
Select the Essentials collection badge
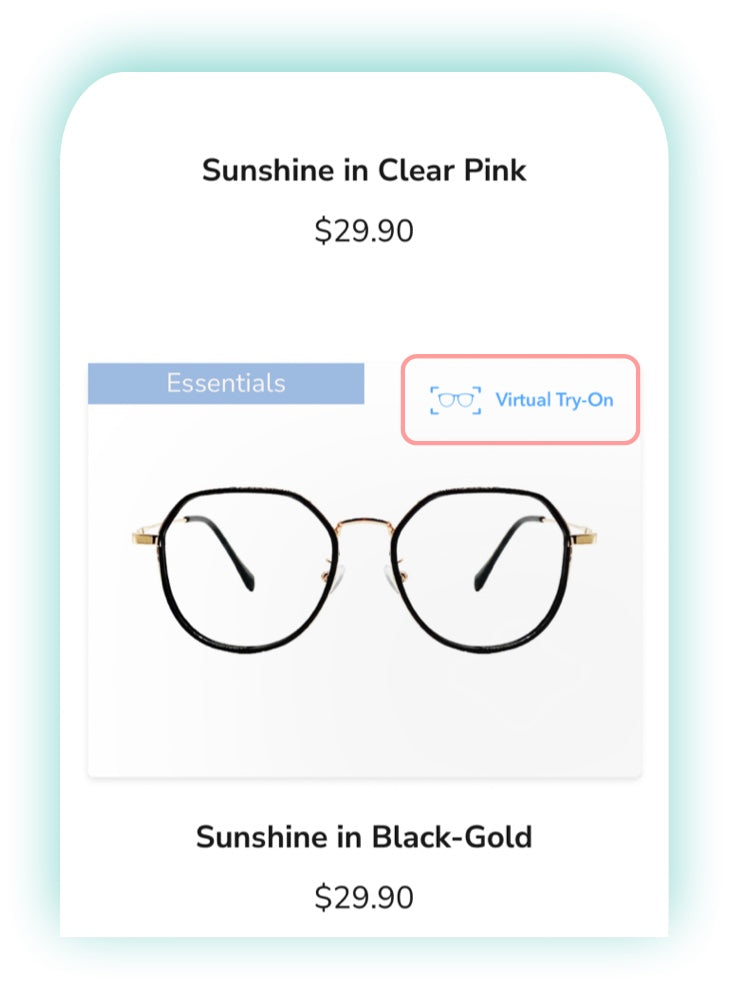(x=226, y=383)
